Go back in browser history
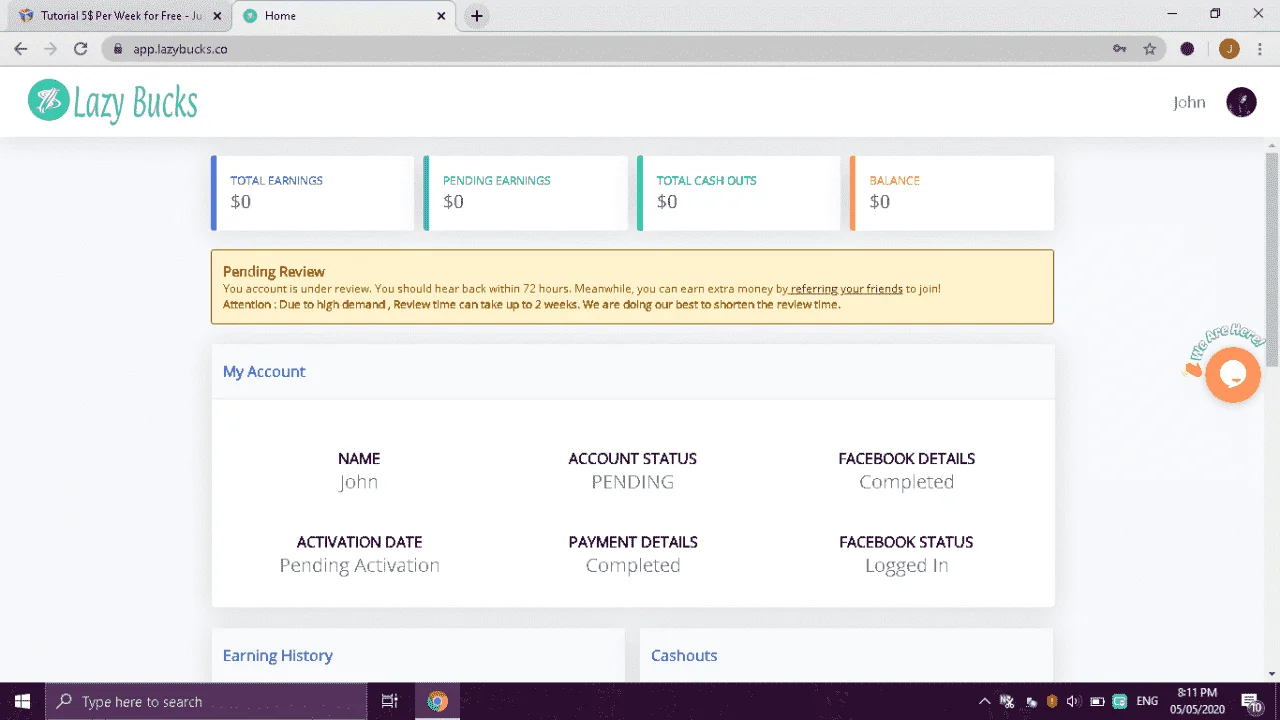1280x720 pixels. [20, 48]
